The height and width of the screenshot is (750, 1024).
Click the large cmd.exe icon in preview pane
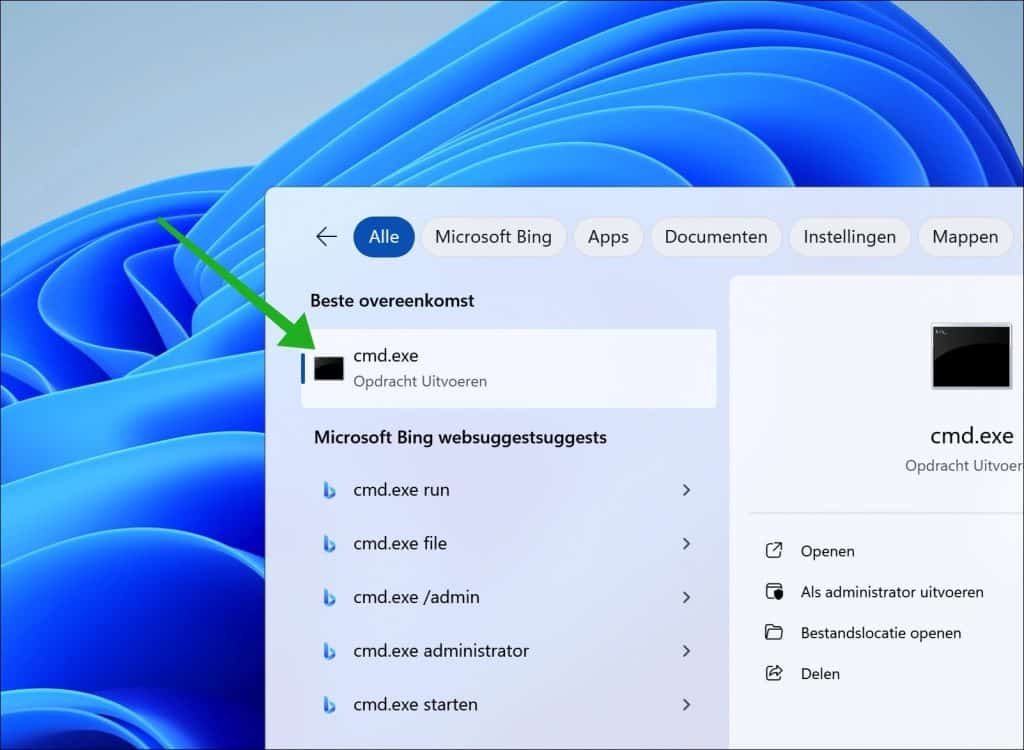point(971,357)
